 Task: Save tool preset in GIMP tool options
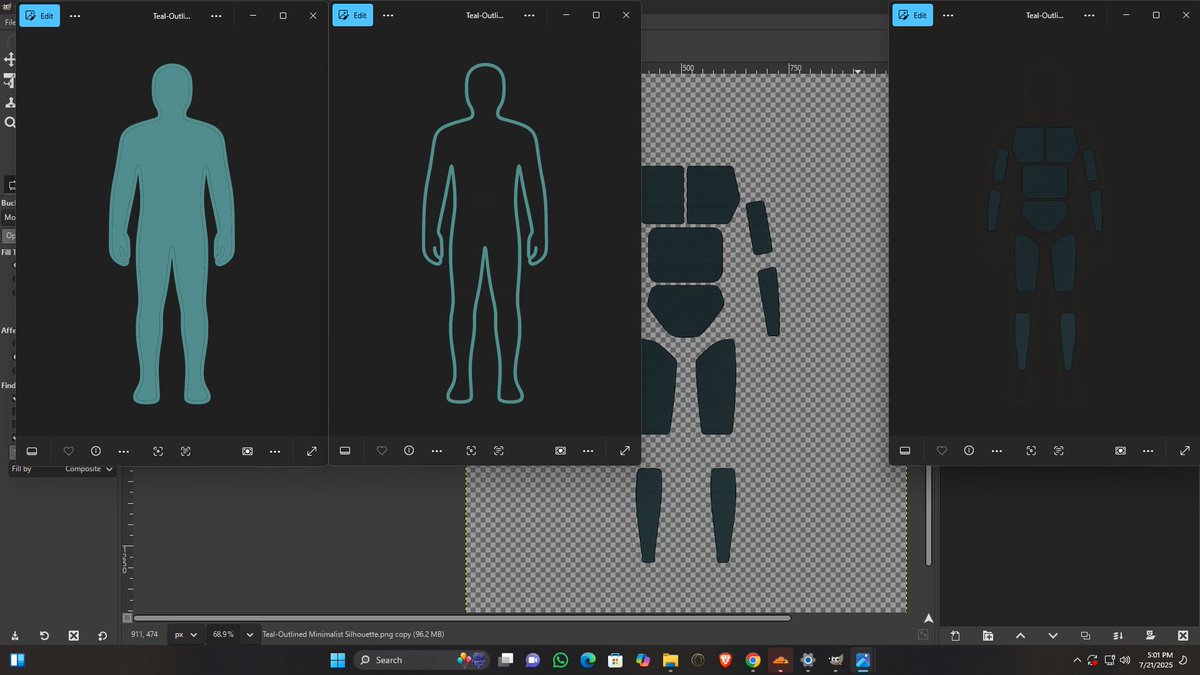click(14, 636)
